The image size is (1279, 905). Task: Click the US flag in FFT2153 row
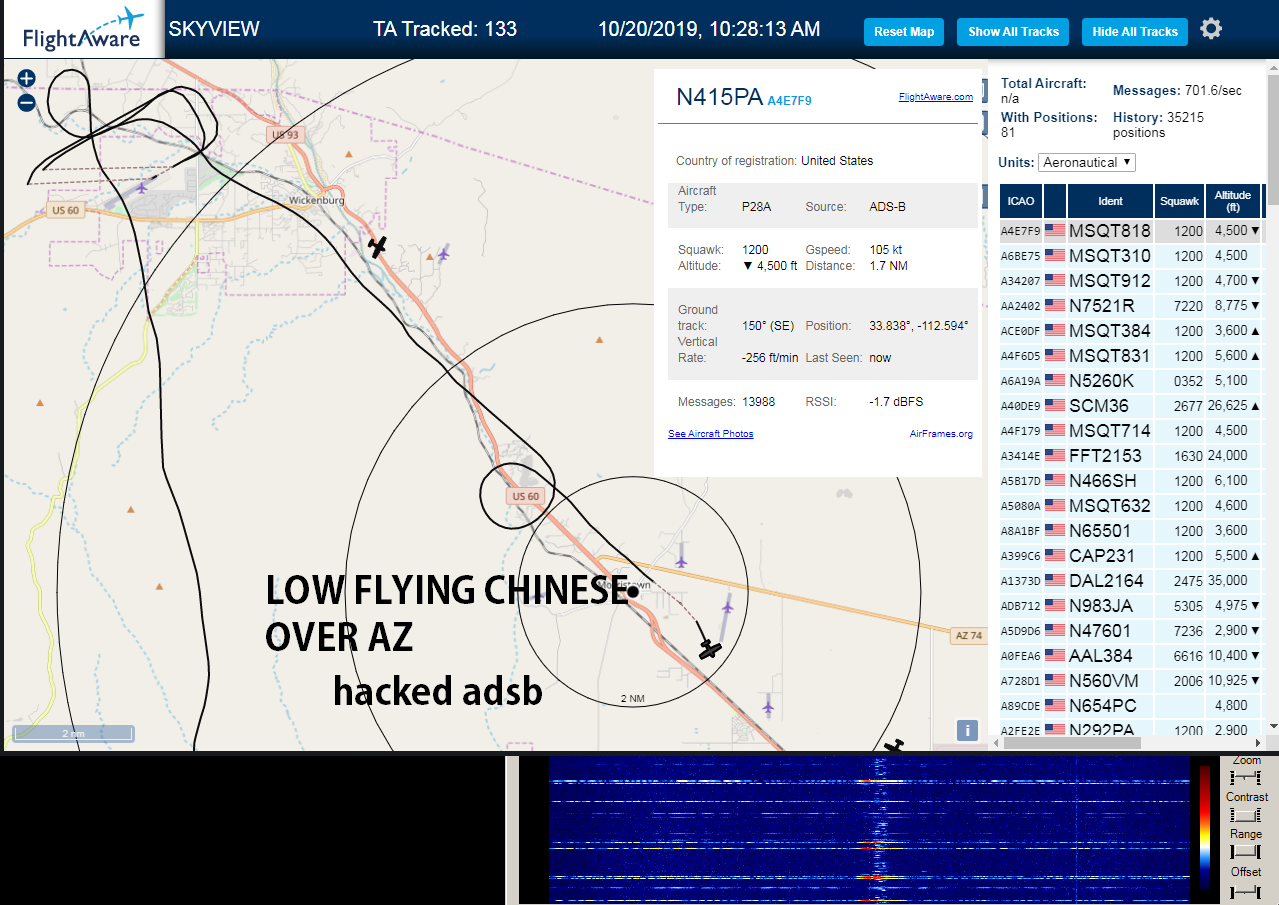[1055, 455]
